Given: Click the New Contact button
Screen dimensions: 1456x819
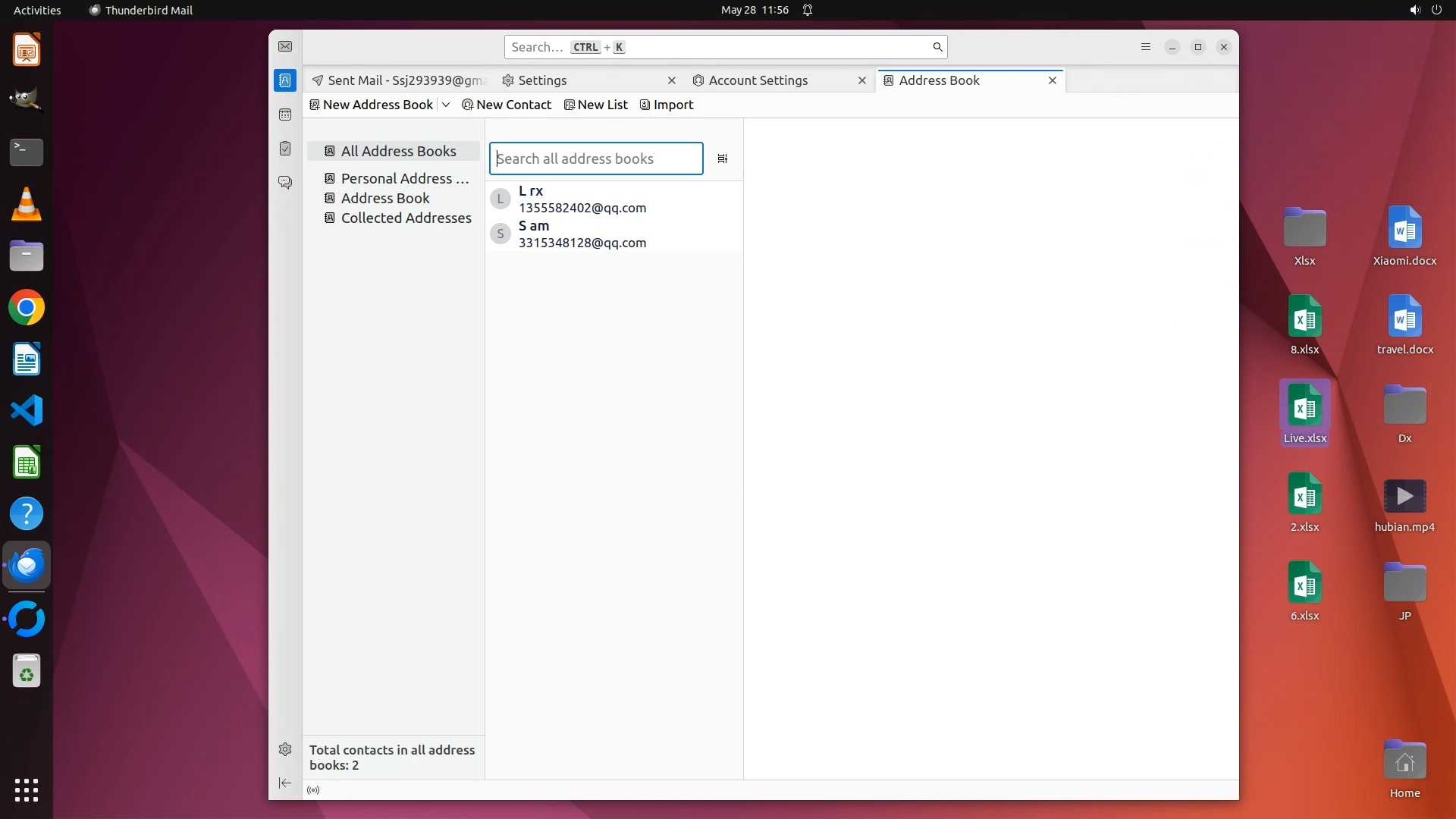Looking at the screenshot, I should [x=507, y=105].
